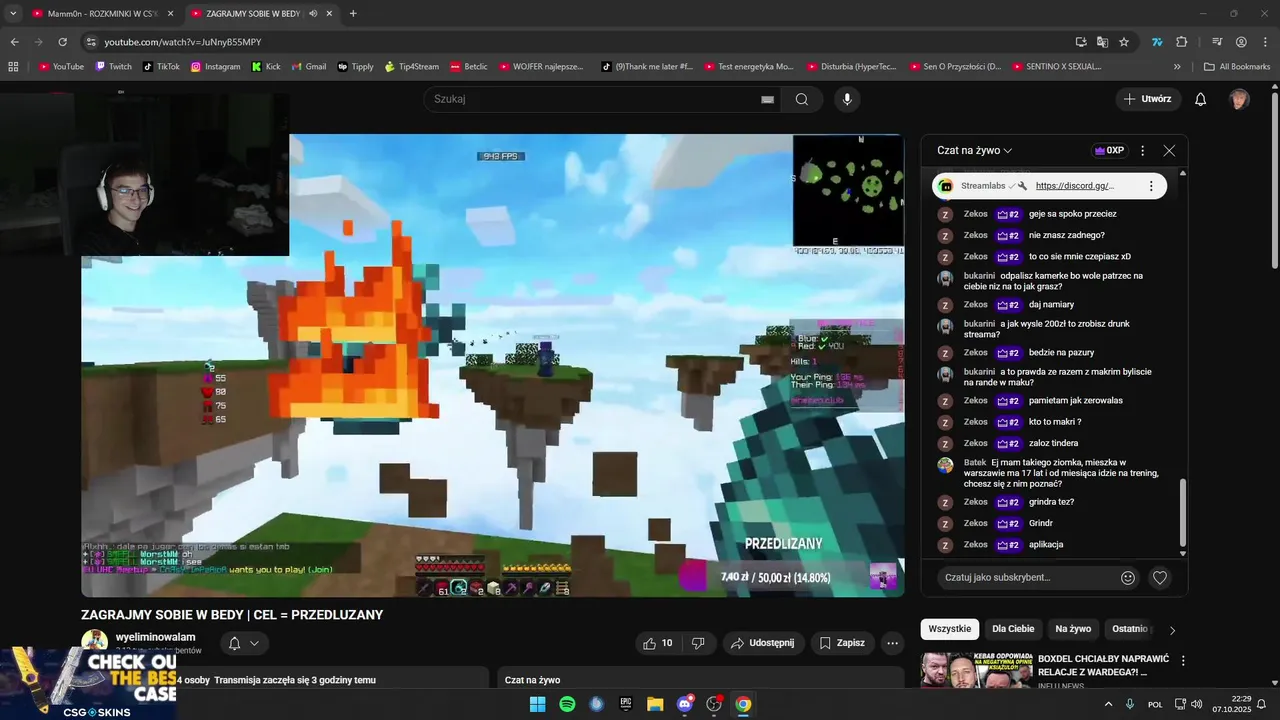1280x720 pixels.
Task: Select the Na żywo filter chip
Action: point(1073,629)
